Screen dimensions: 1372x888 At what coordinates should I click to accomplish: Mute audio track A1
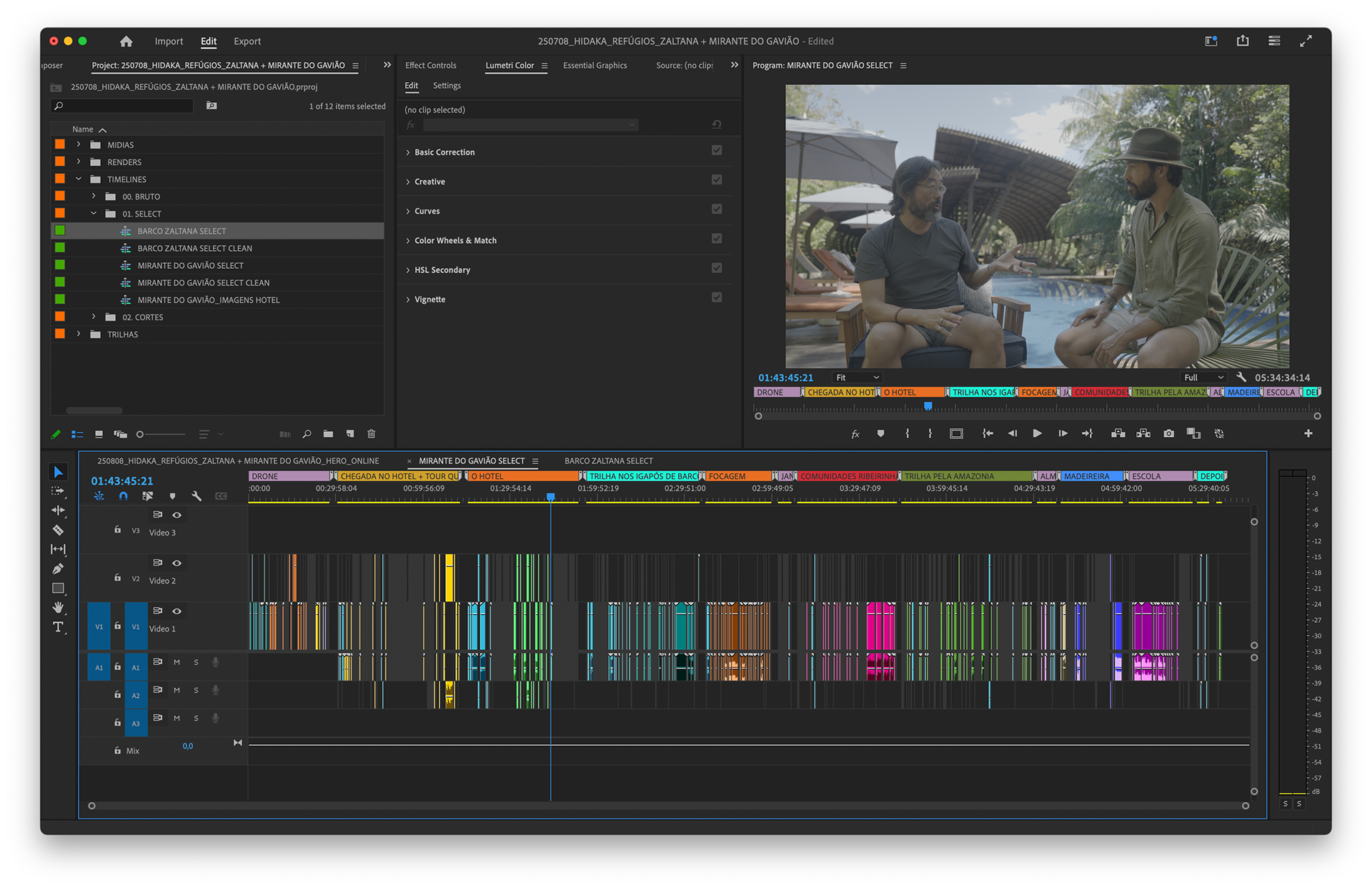coord(177,662)
